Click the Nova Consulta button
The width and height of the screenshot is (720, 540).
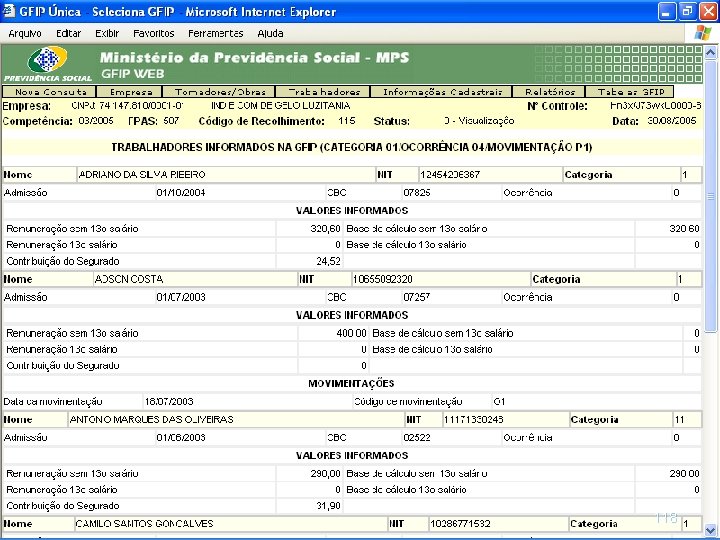pos(50,92)
